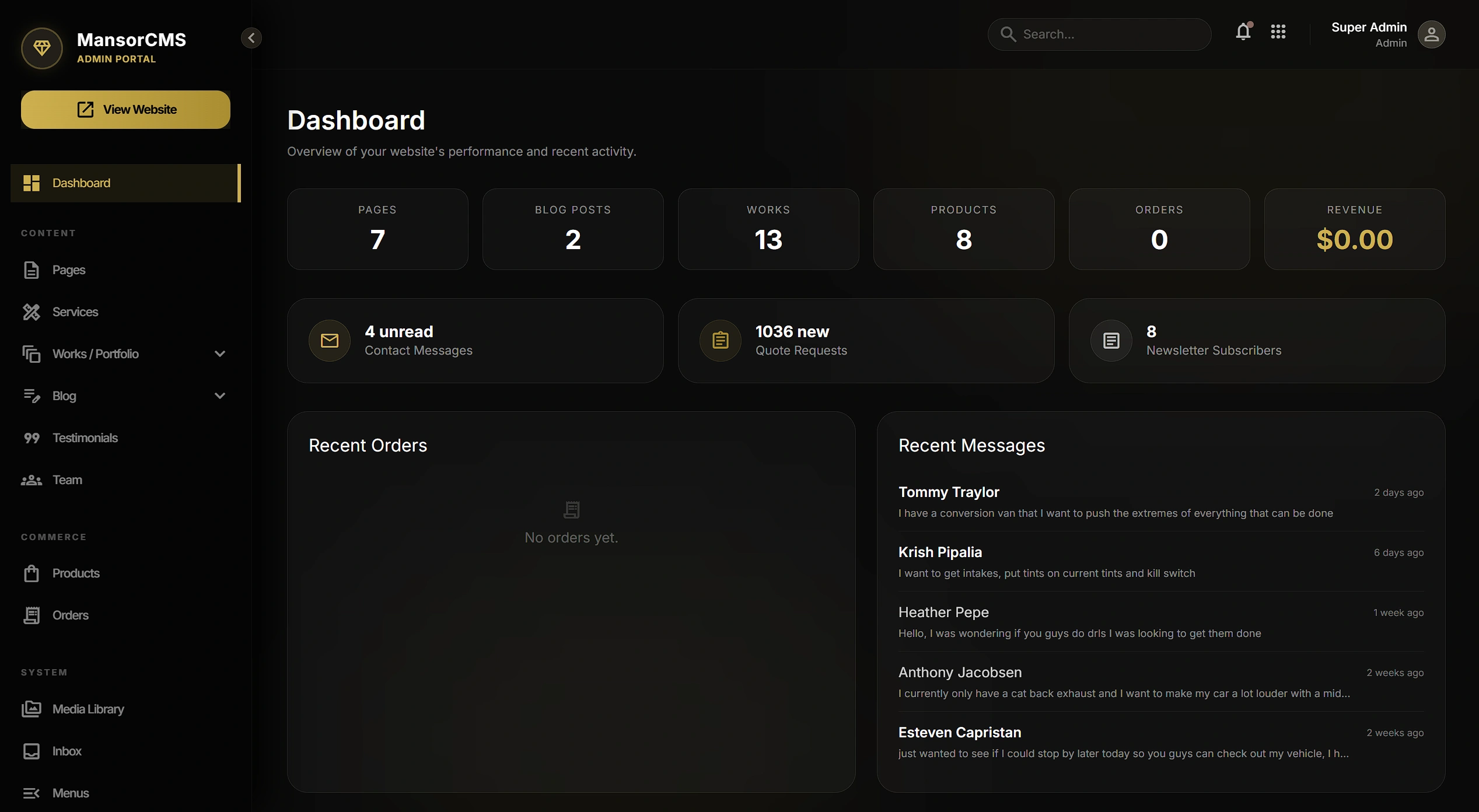Expand the Blog submenu chevron
Screen dimensions: 1479x812
pyautogui.click(x=220, y=396)
